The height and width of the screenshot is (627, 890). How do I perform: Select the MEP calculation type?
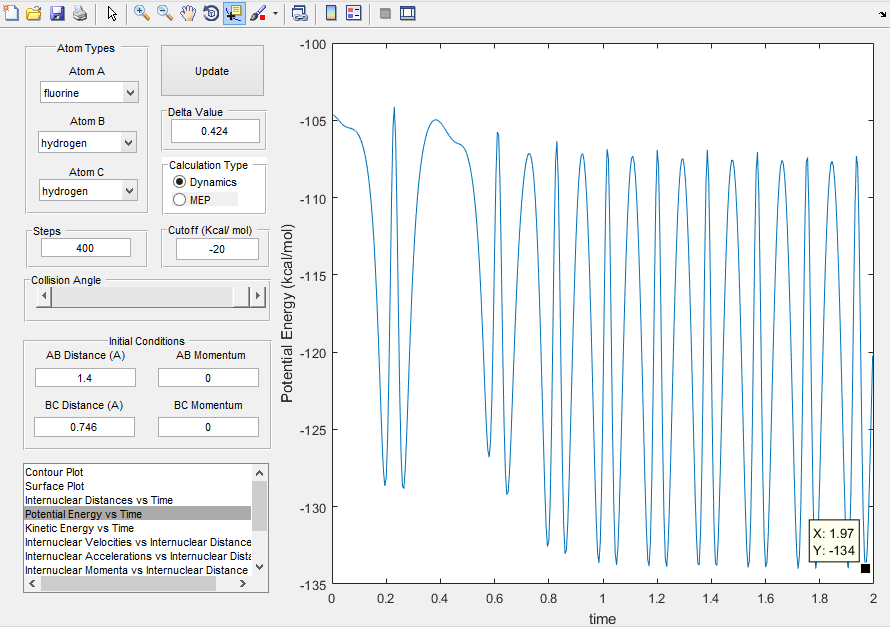pyautogui.click(x=180, y=199)
